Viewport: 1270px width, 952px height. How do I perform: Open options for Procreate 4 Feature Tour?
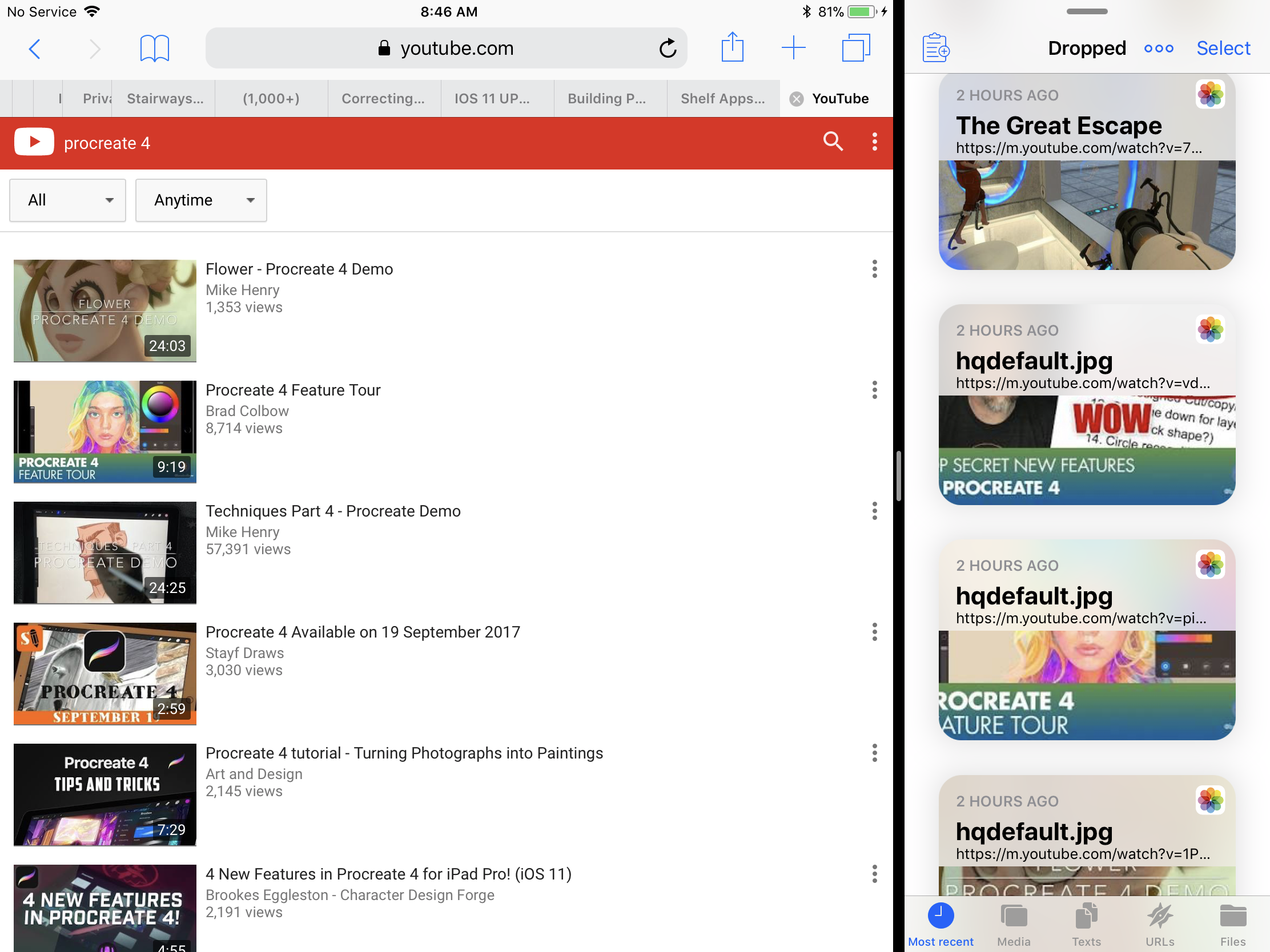point(874,390)
